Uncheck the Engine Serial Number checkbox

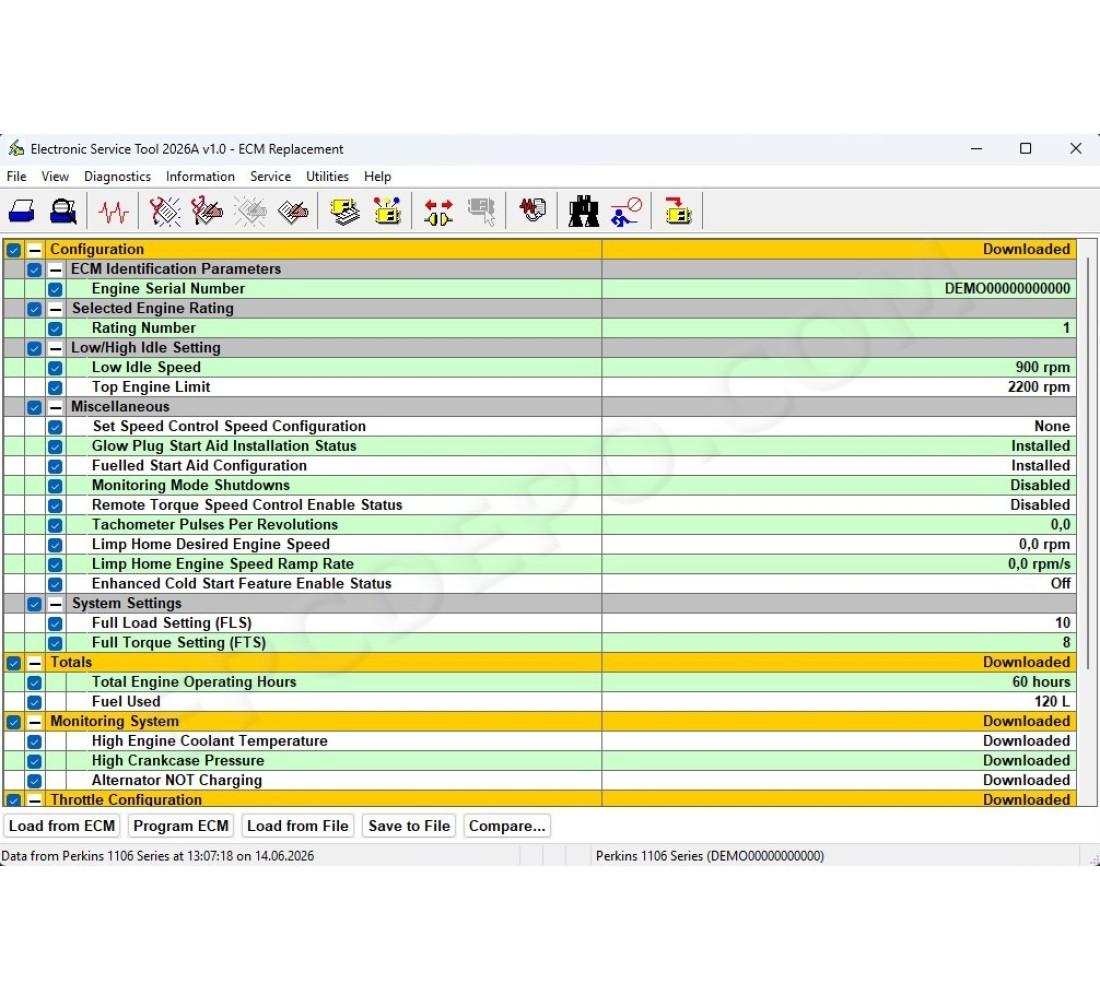[x=55, y=289]
